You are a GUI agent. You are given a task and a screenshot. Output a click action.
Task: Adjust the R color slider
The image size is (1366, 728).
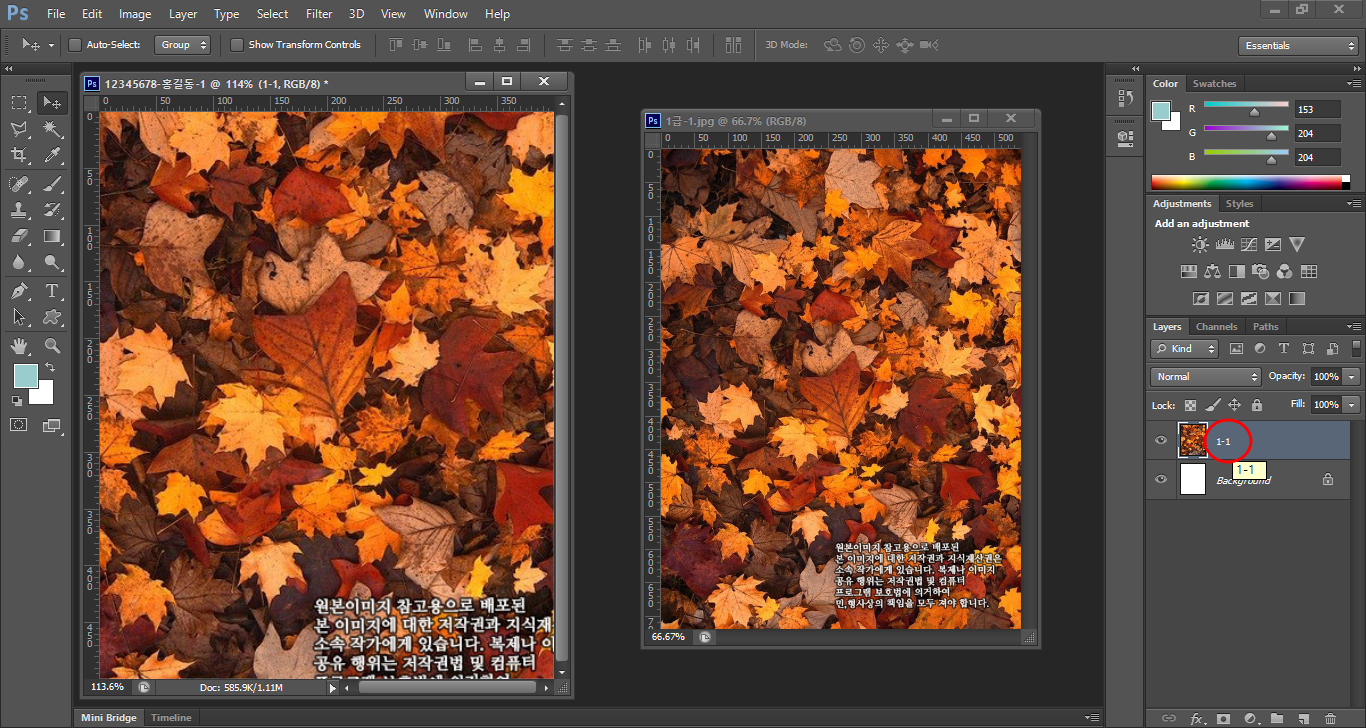point(1254,112)
